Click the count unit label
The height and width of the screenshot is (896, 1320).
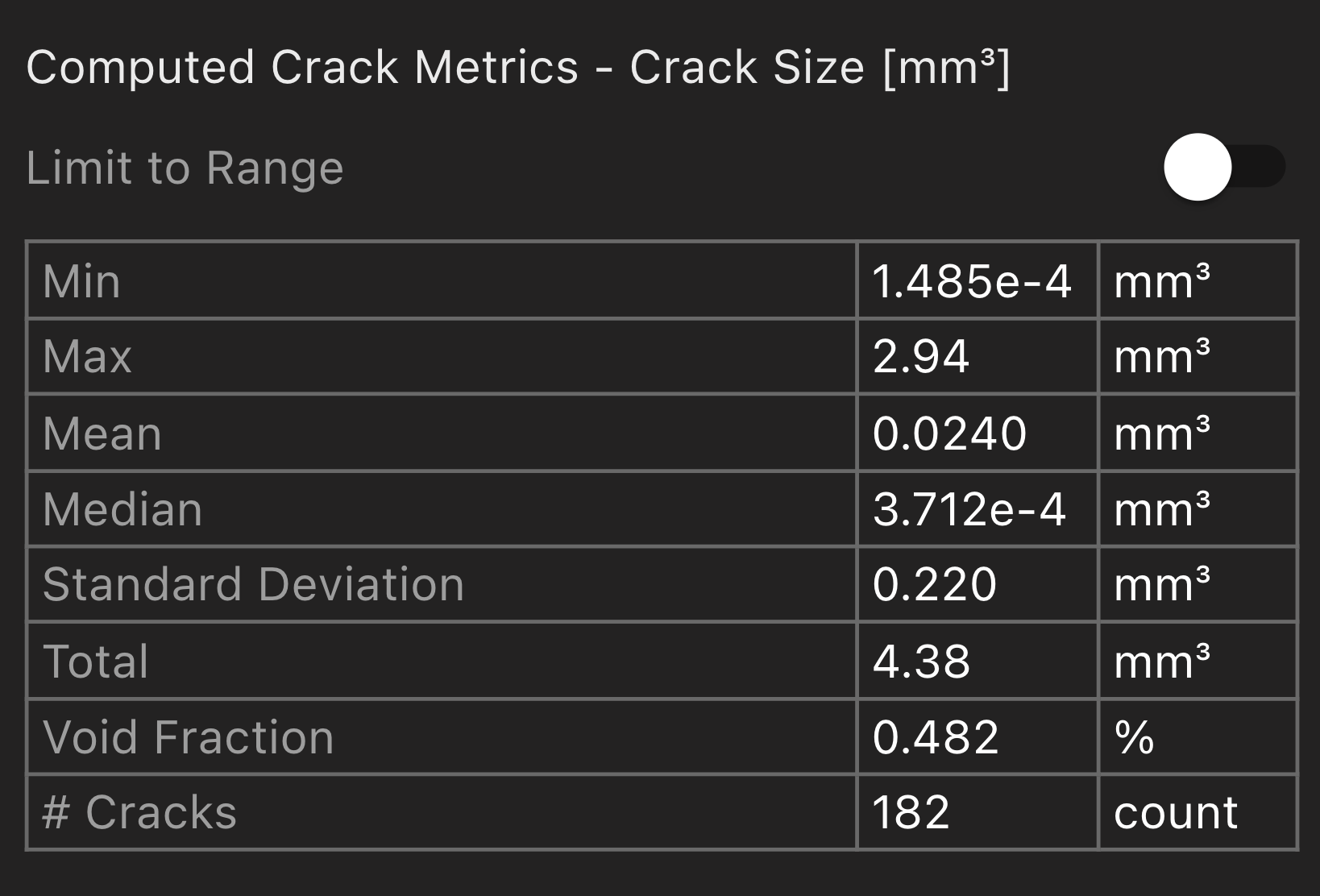pyautogui.click(x=1175, y=811)
